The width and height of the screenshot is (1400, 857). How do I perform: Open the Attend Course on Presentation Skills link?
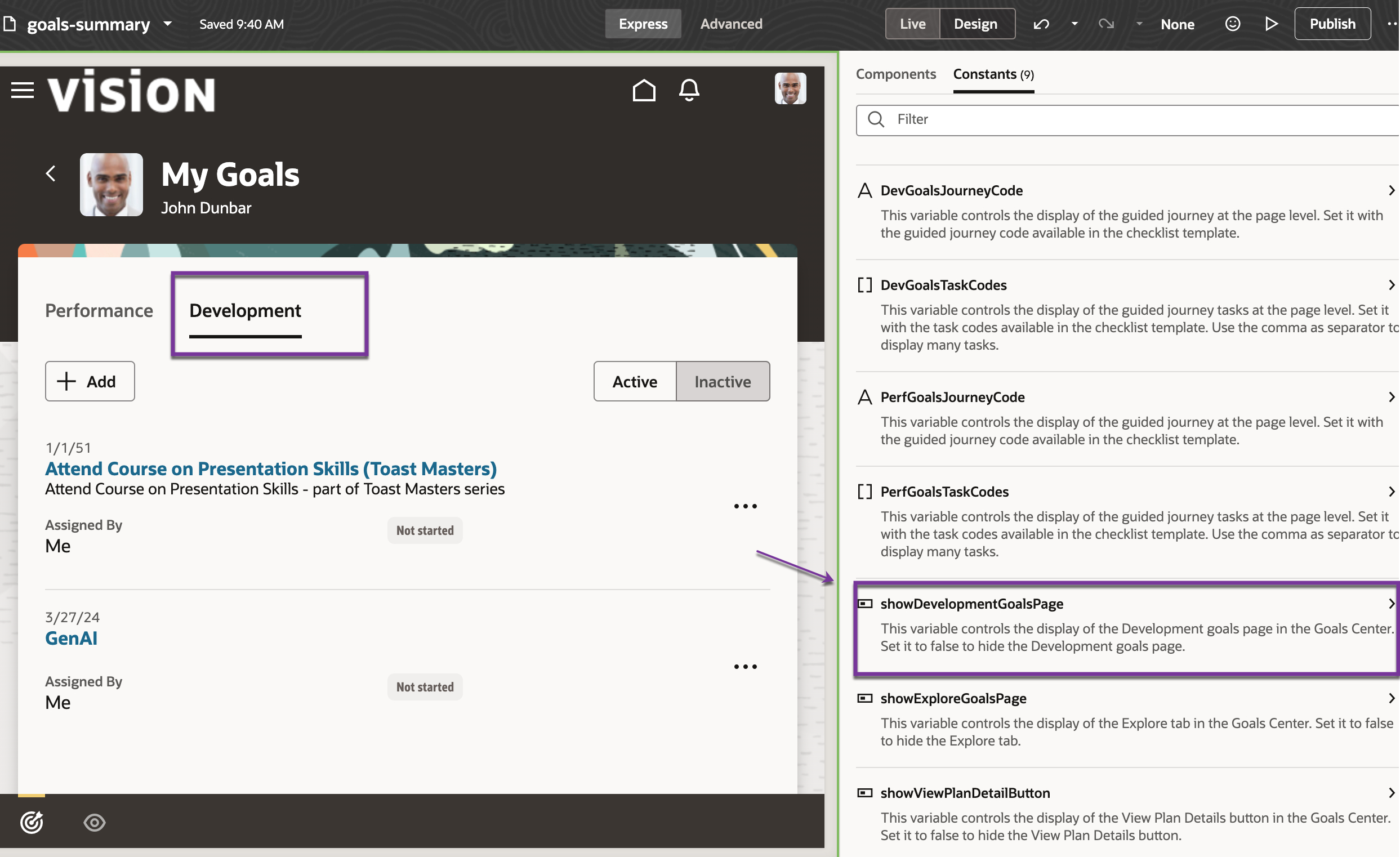tap(270, 468)
